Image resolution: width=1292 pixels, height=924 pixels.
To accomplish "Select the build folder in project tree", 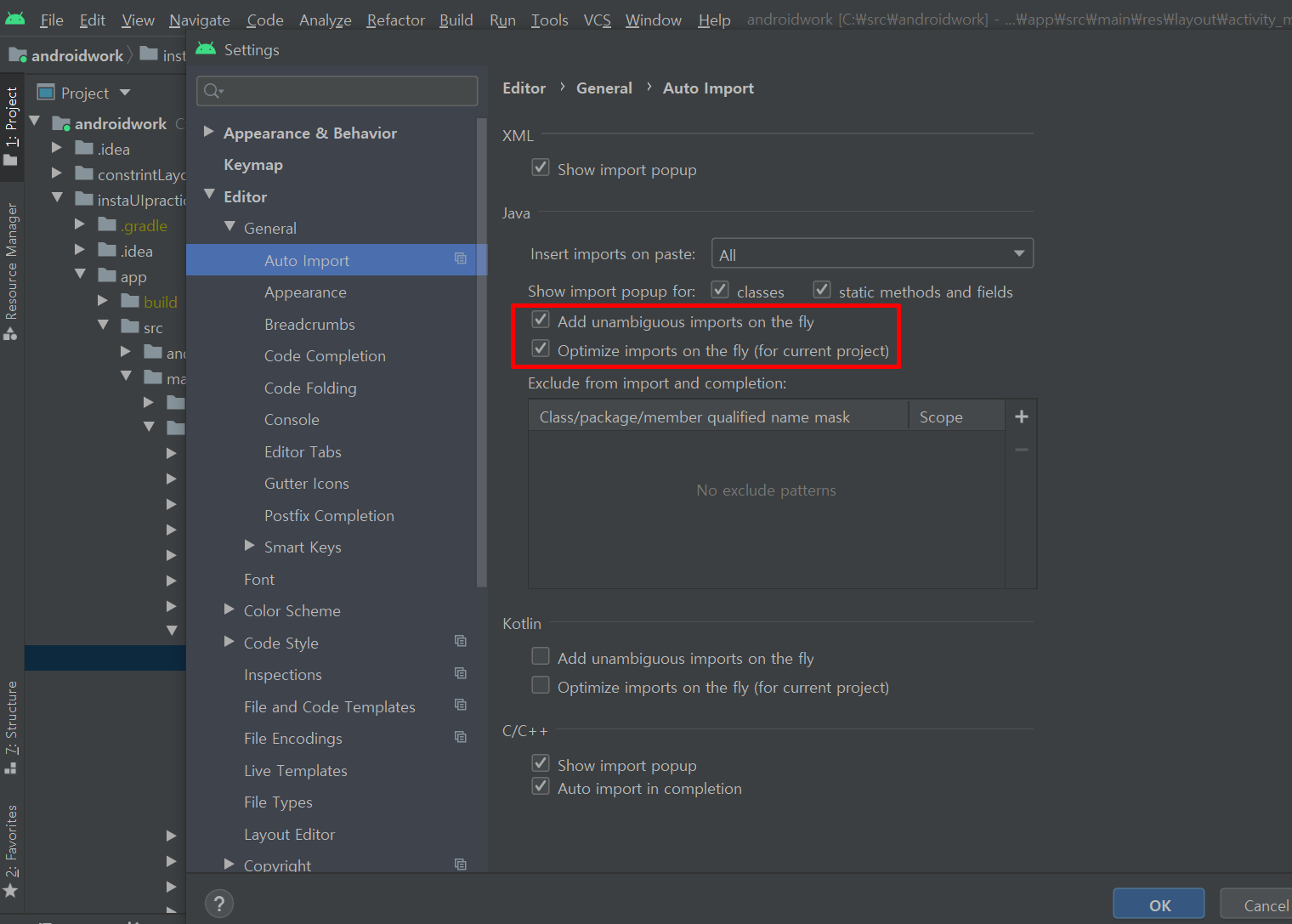I will 160,302.
